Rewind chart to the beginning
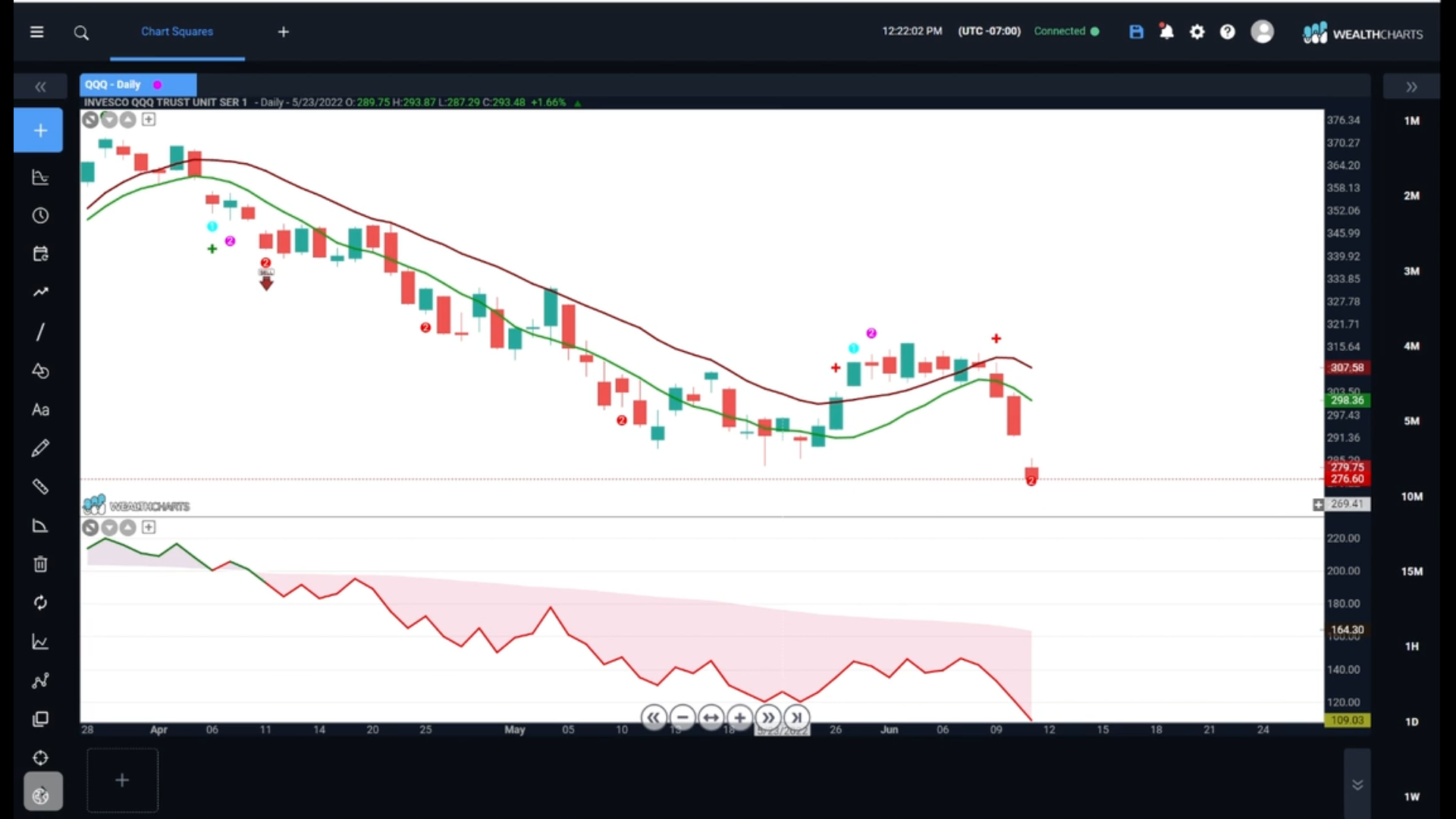Image resolution: width=1456 pixels, height=819 pixels. tap(654, 717)
